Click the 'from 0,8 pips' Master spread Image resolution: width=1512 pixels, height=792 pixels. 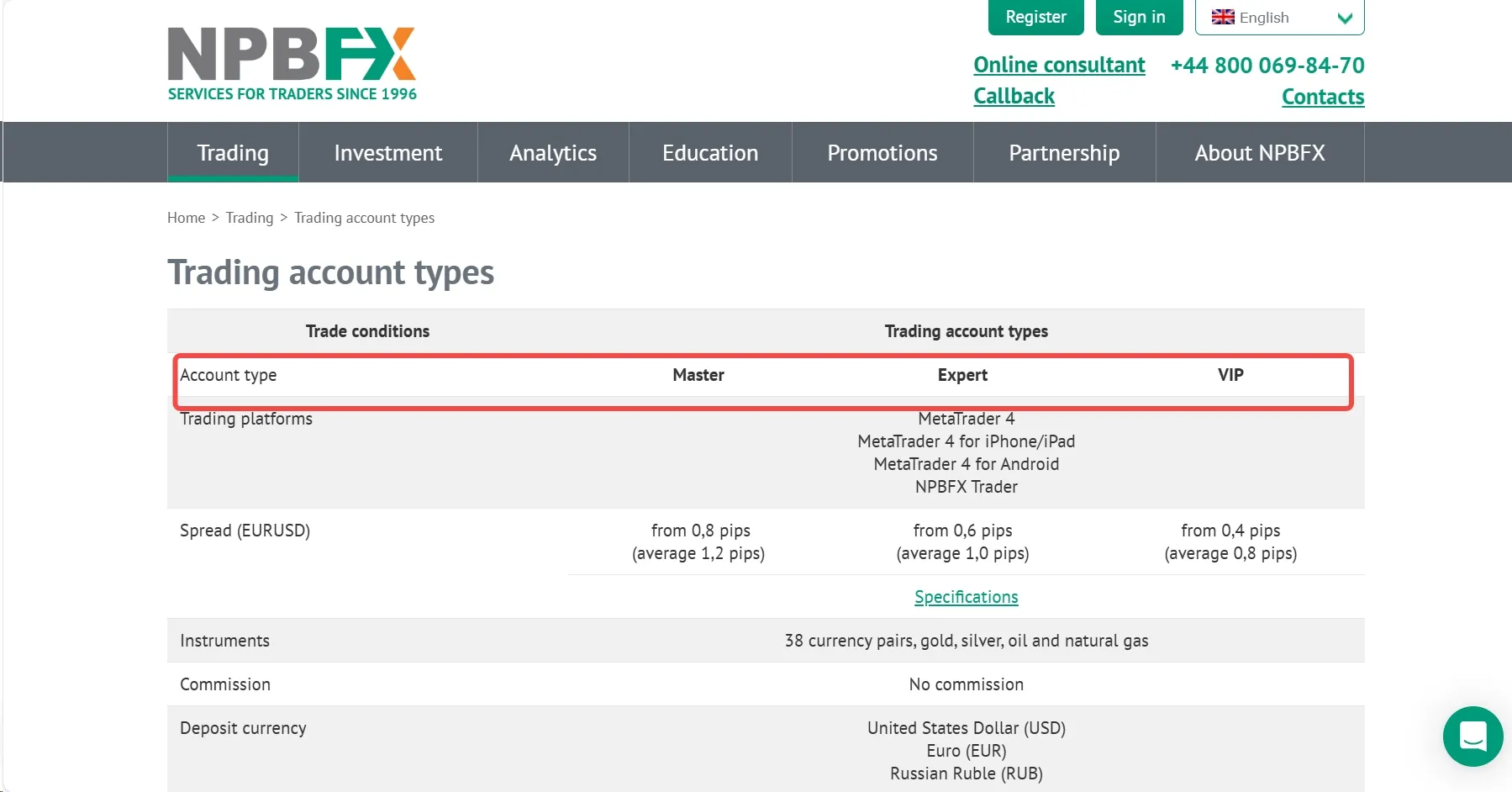(x=700, y=531)
